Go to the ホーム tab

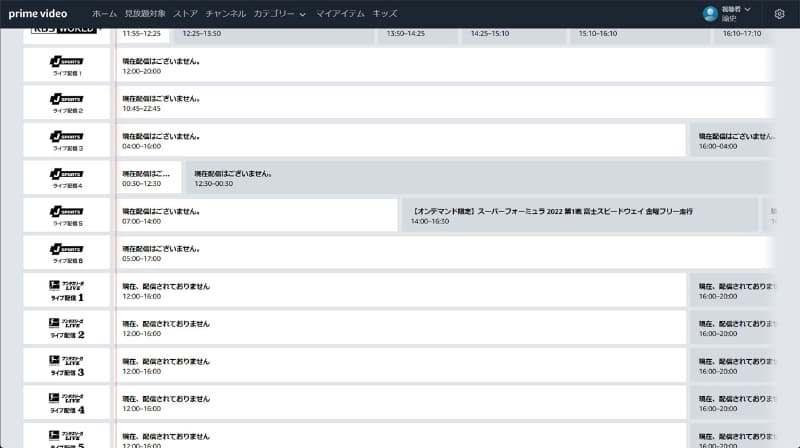(104, 14)
